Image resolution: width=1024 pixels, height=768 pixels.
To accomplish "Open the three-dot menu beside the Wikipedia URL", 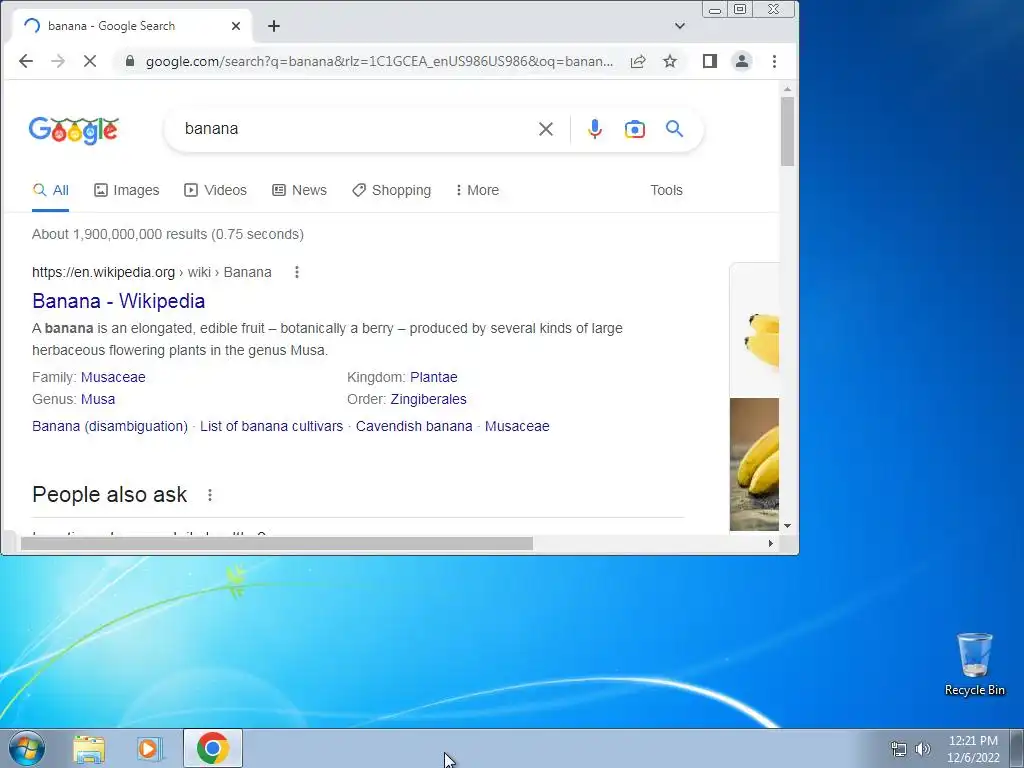I will point(296,272).
